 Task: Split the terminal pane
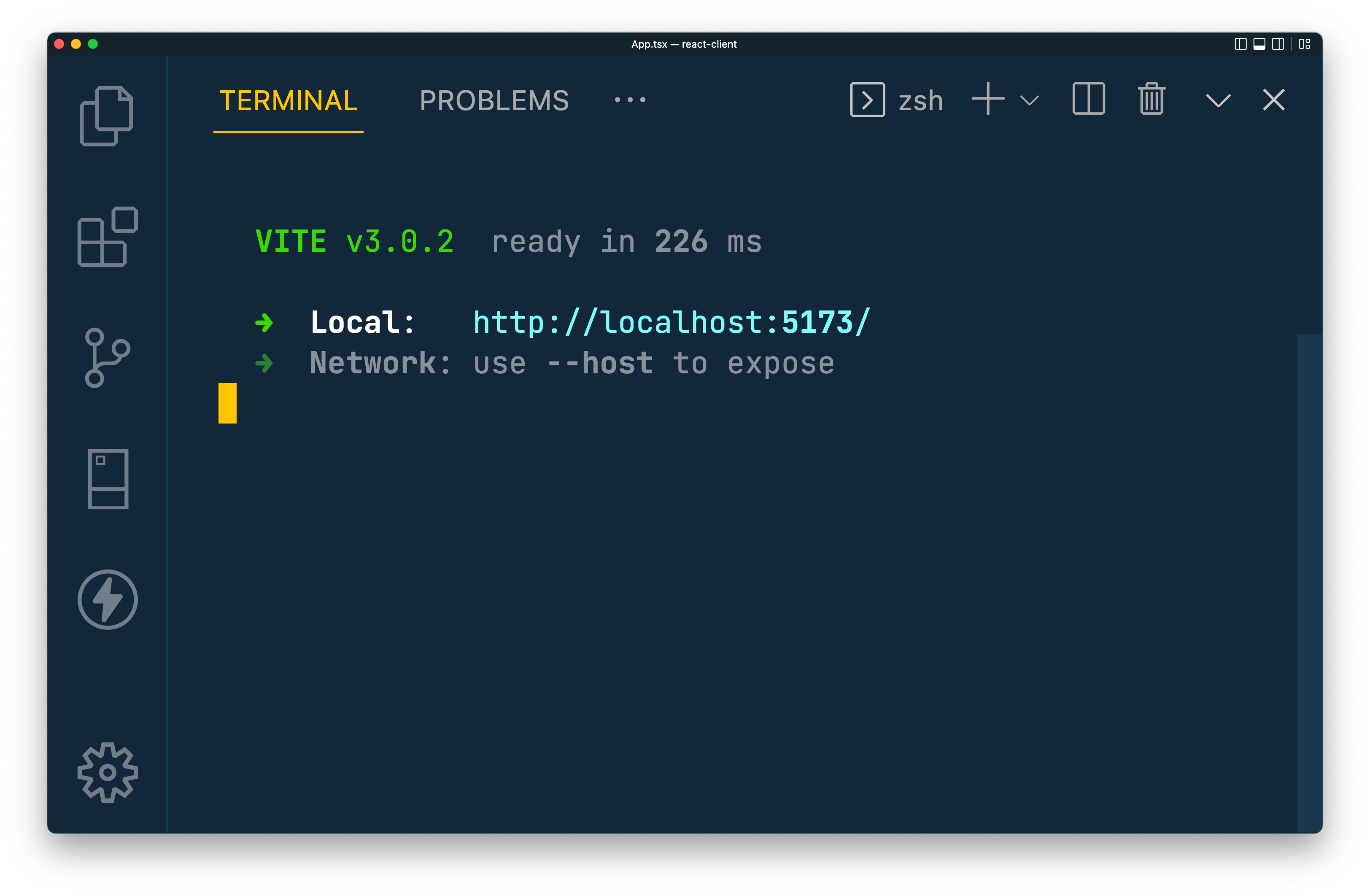click(1088, 100)
